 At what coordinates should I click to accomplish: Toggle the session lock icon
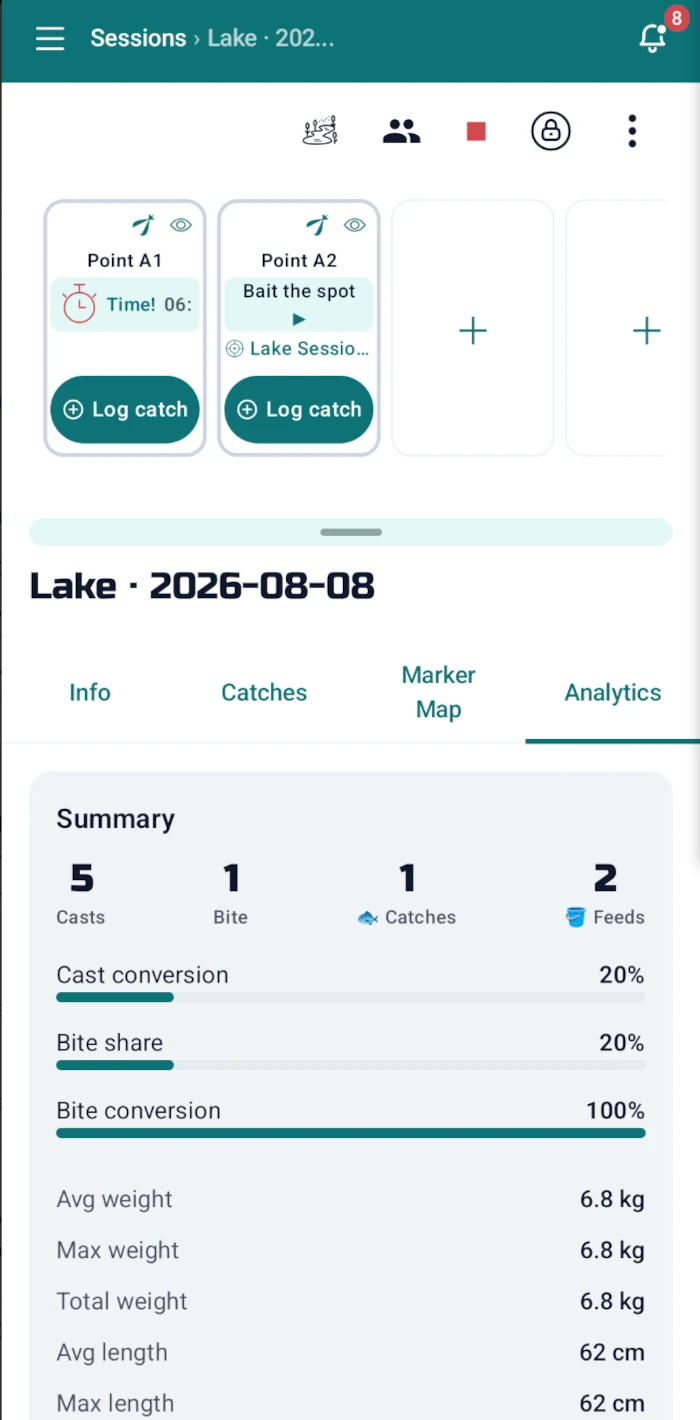pos(550,131)
